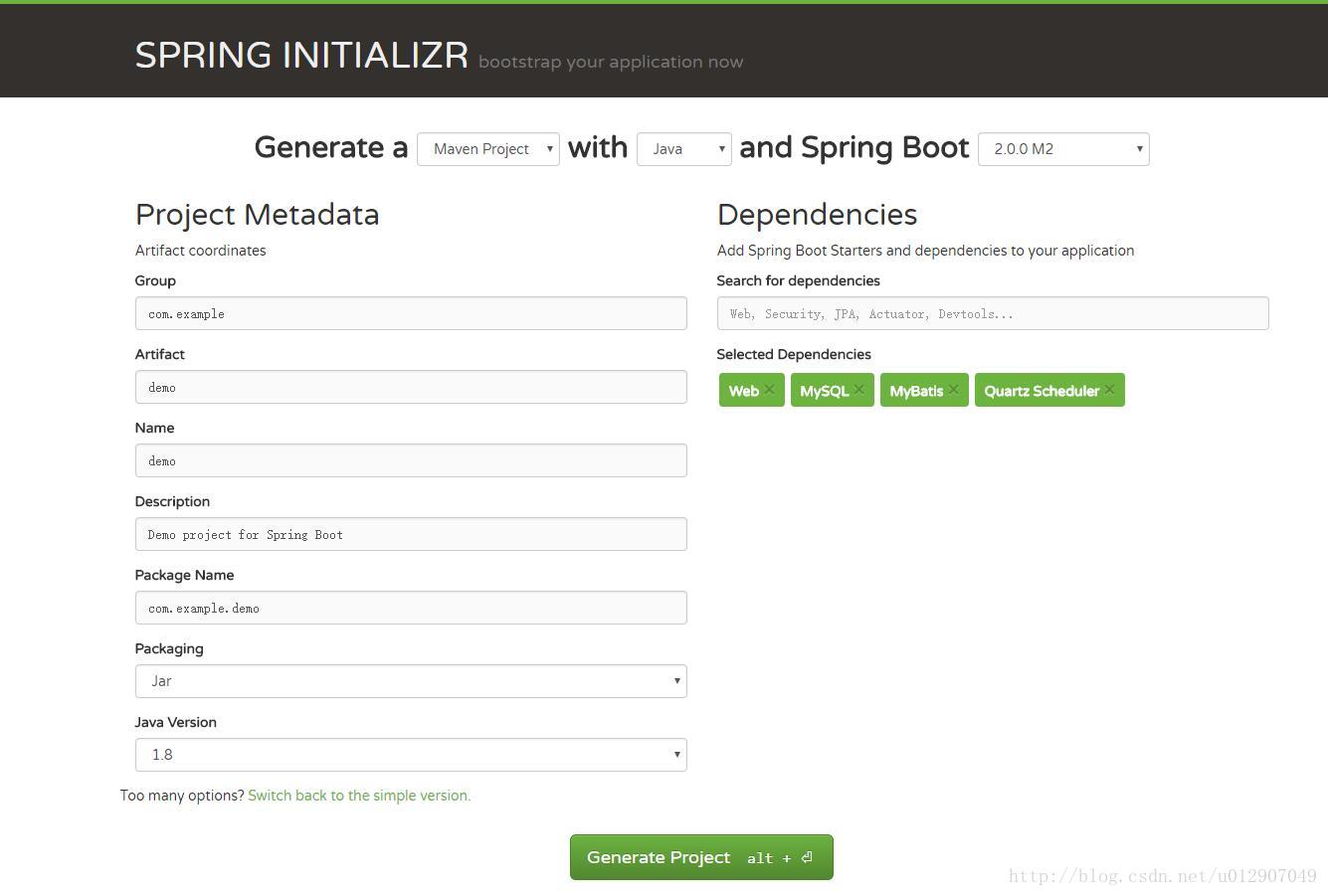Click the Selected Dependencies label
The image size is (1328, 896).
[794, 354]
